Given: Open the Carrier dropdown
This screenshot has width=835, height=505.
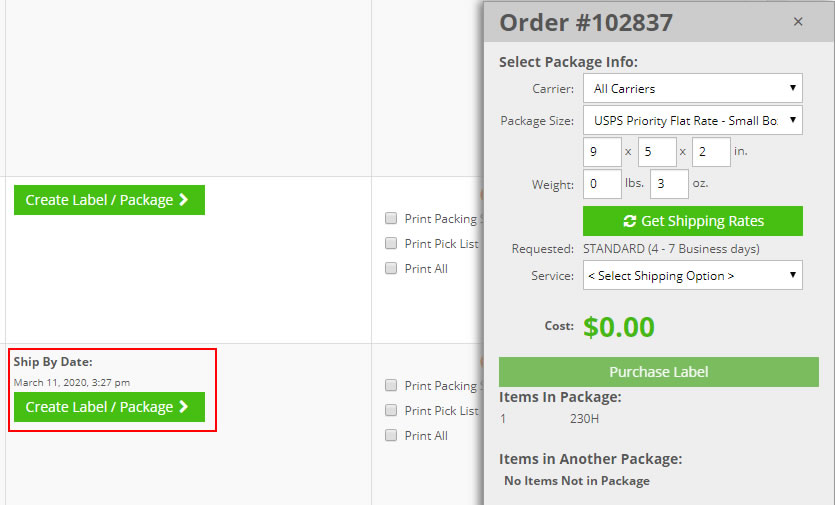Looking at the screenshot, I should pyautogui.click(x=692, y=88).
